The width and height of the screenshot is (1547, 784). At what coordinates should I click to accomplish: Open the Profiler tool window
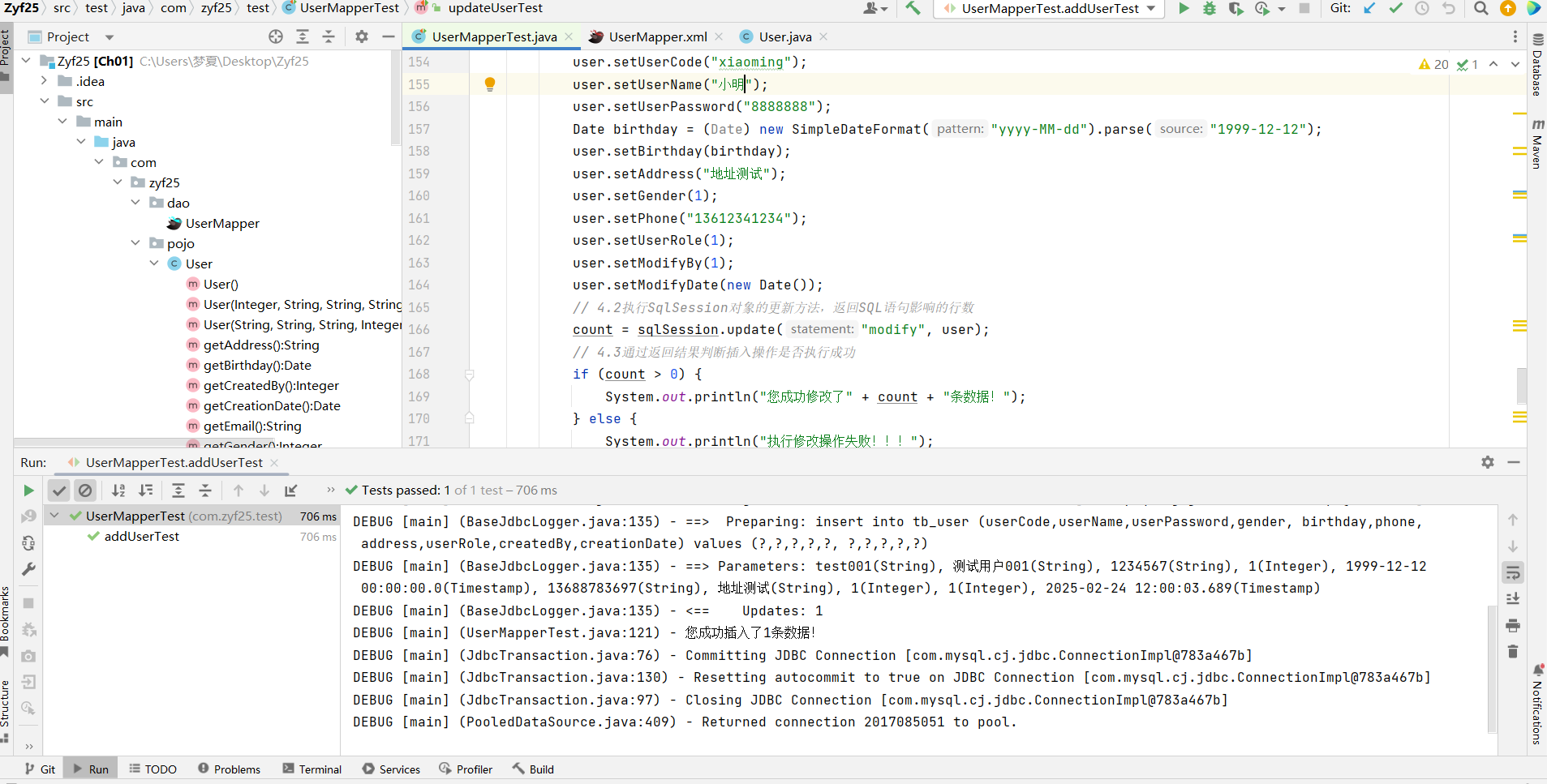click(x=466, y=769)
